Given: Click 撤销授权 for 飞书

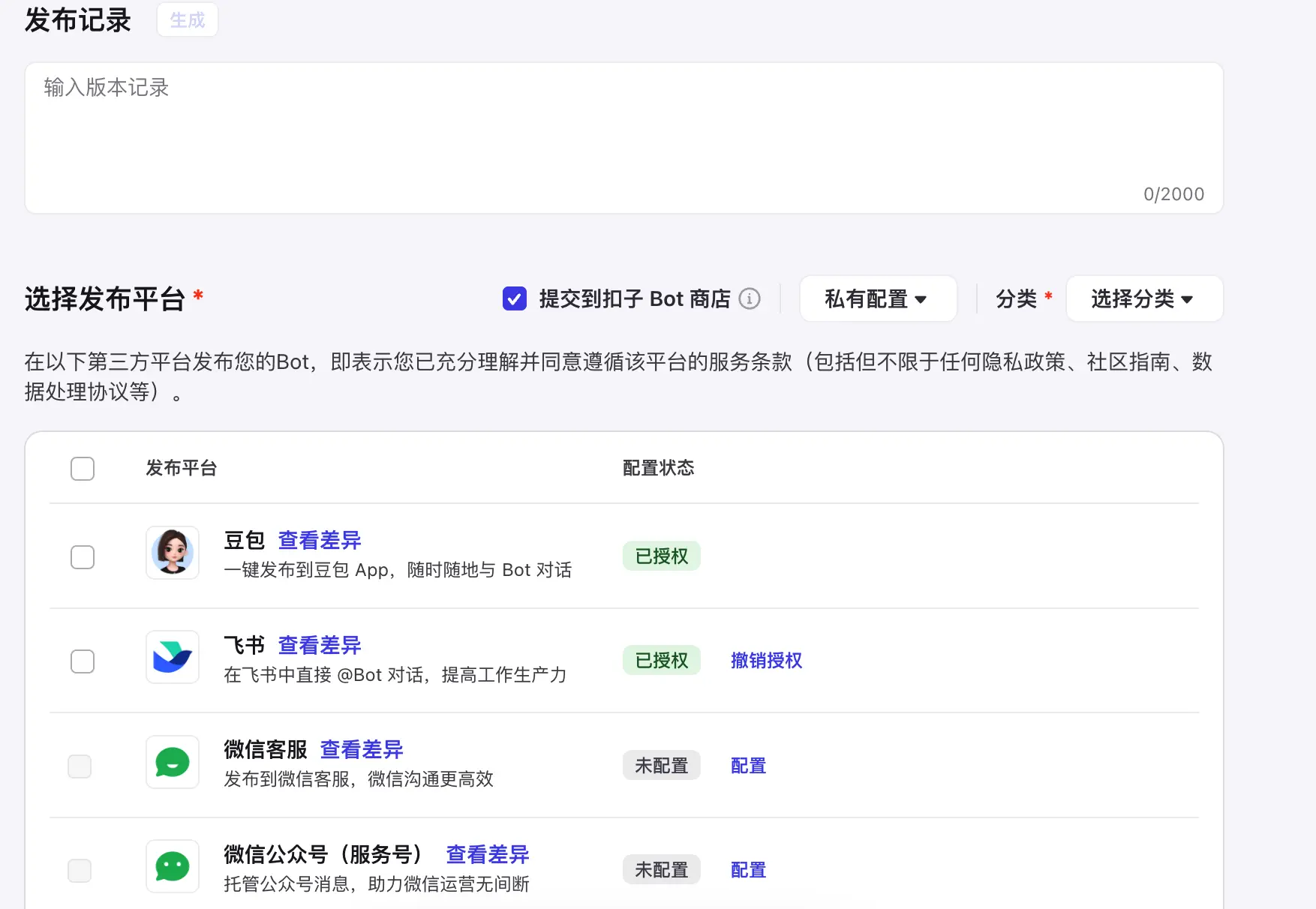Looking at the screenshot, I should [x=766, y=661].
